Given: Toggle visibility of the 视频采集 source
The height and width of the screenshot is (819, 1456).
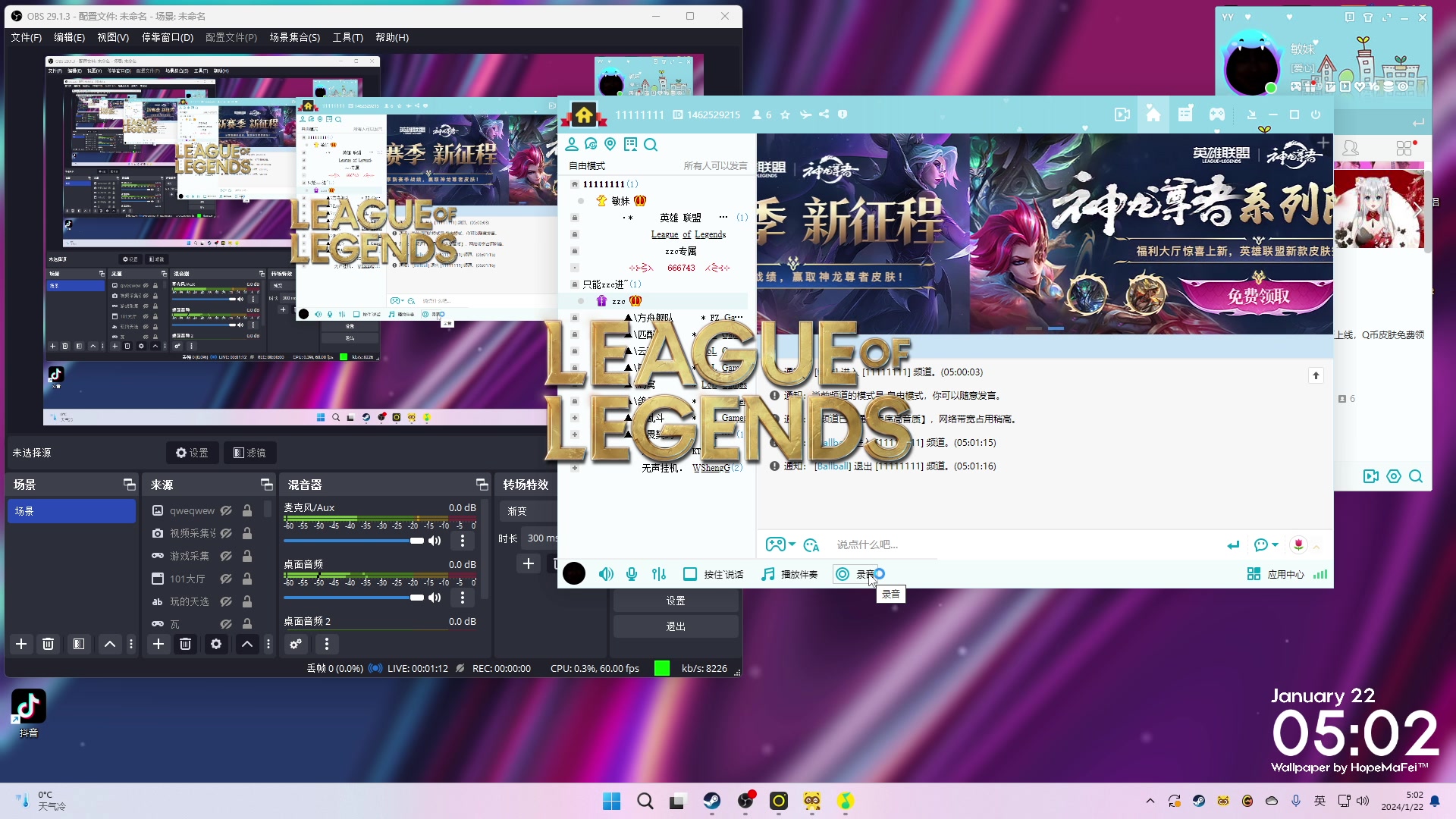Looking at the screenshot, I should (226, 534).
